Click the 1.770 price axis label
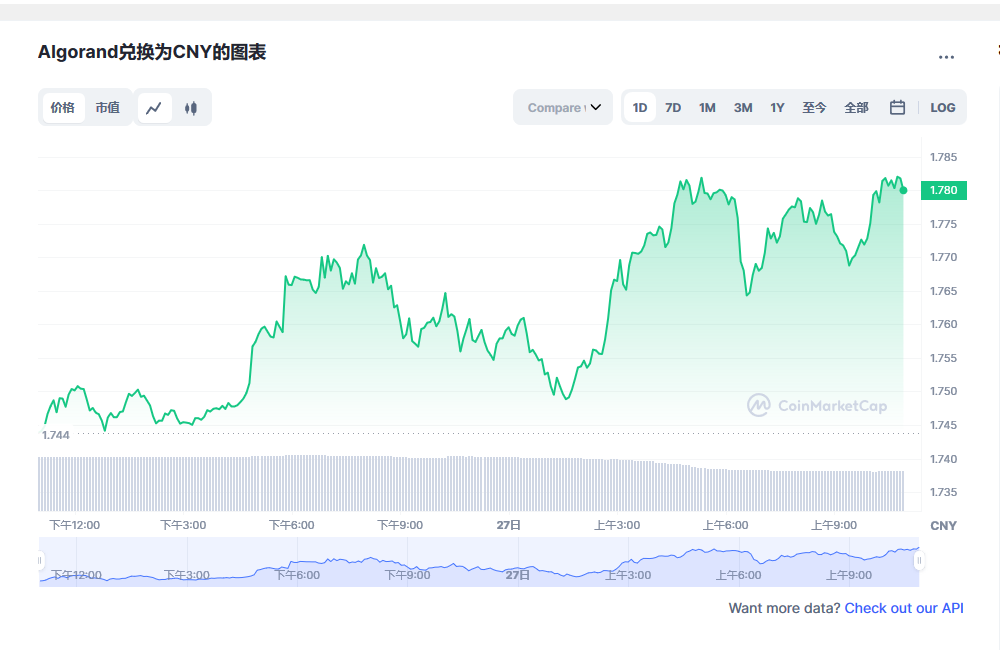This screenshot has height=650, width=1000. [943, 257]
